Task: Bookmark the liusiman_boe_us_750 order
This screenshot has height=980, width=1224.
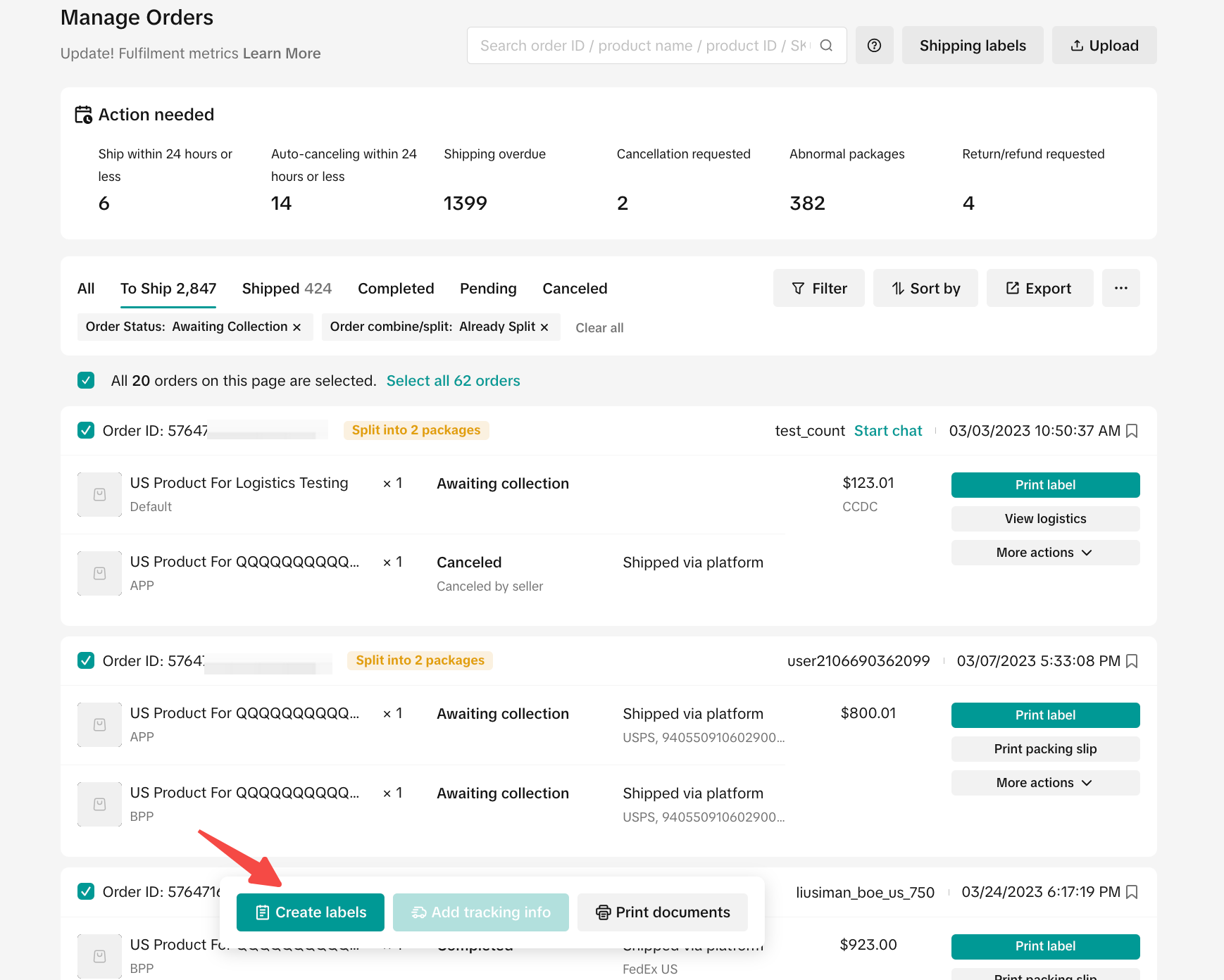Action: [x=1132, y=892]
